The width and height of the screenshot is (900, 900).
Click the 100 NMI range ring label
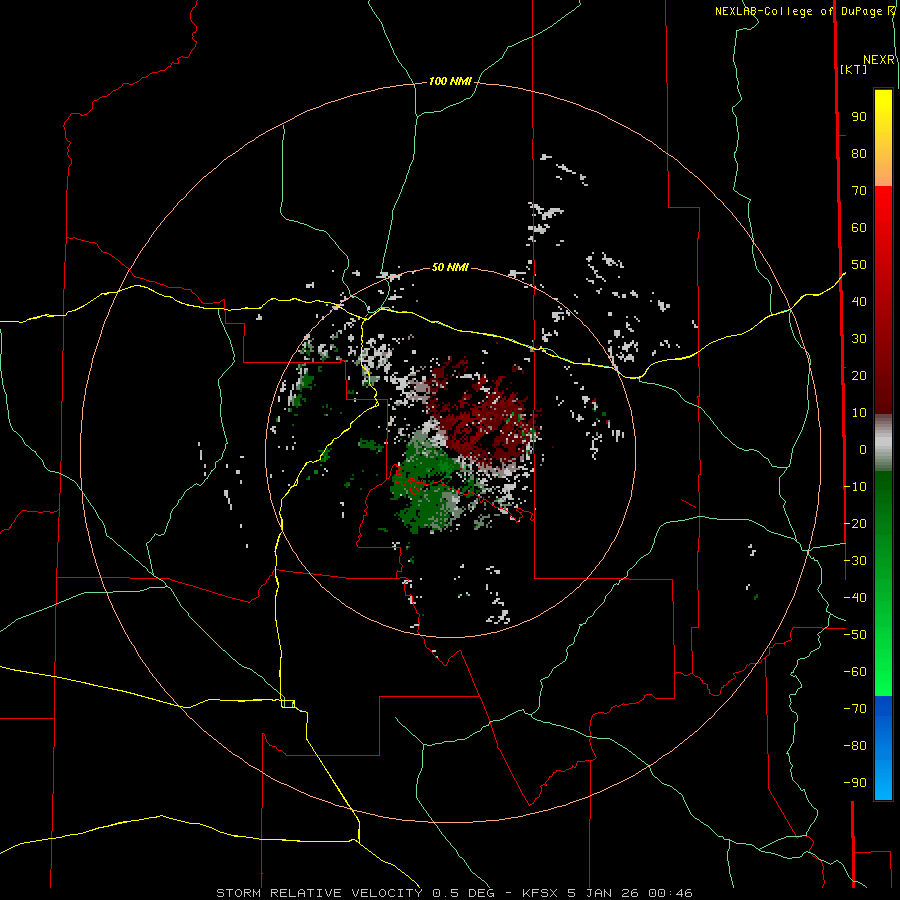tap(450, 82)
